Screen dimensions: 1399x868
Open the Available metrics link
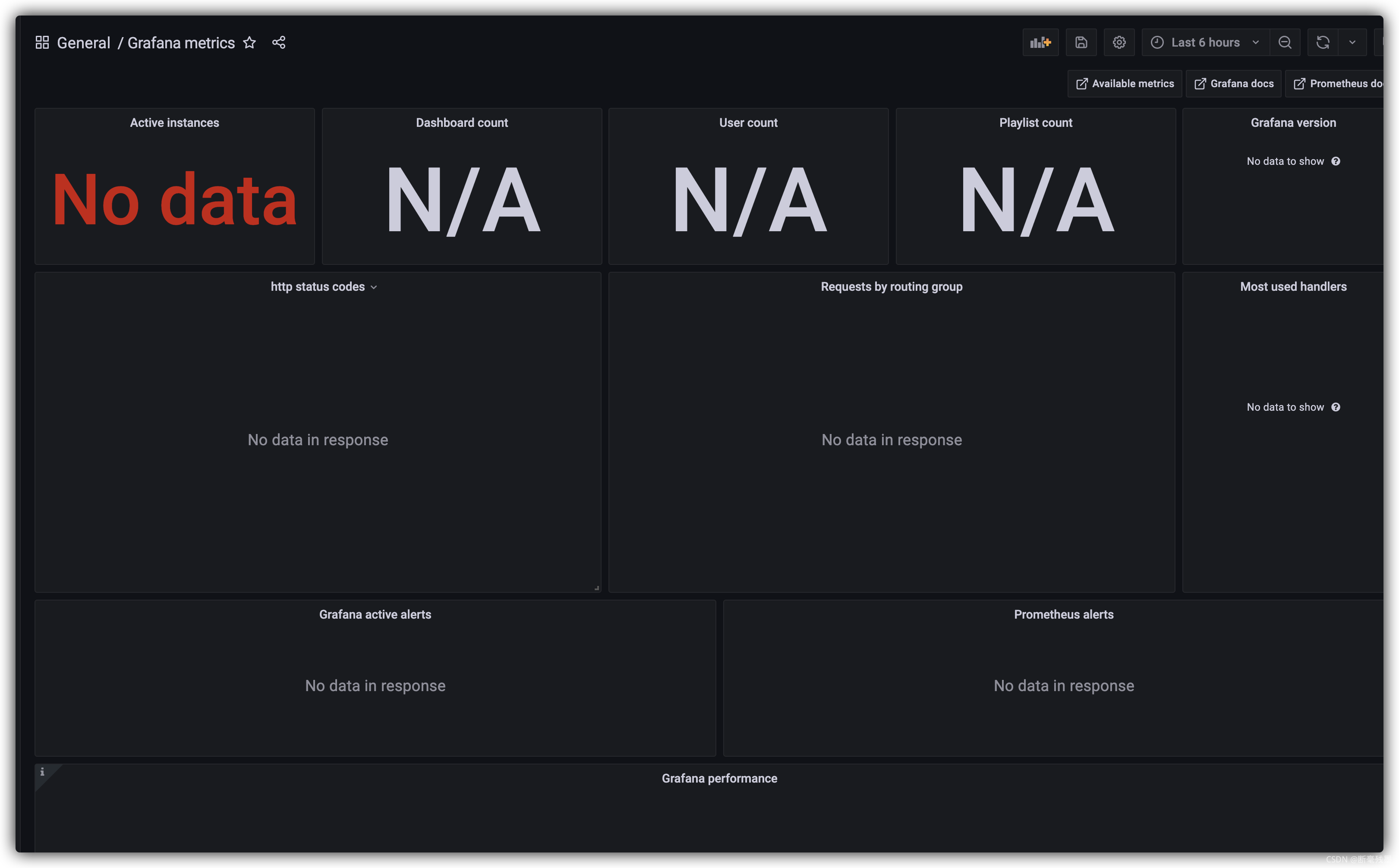1125,84
